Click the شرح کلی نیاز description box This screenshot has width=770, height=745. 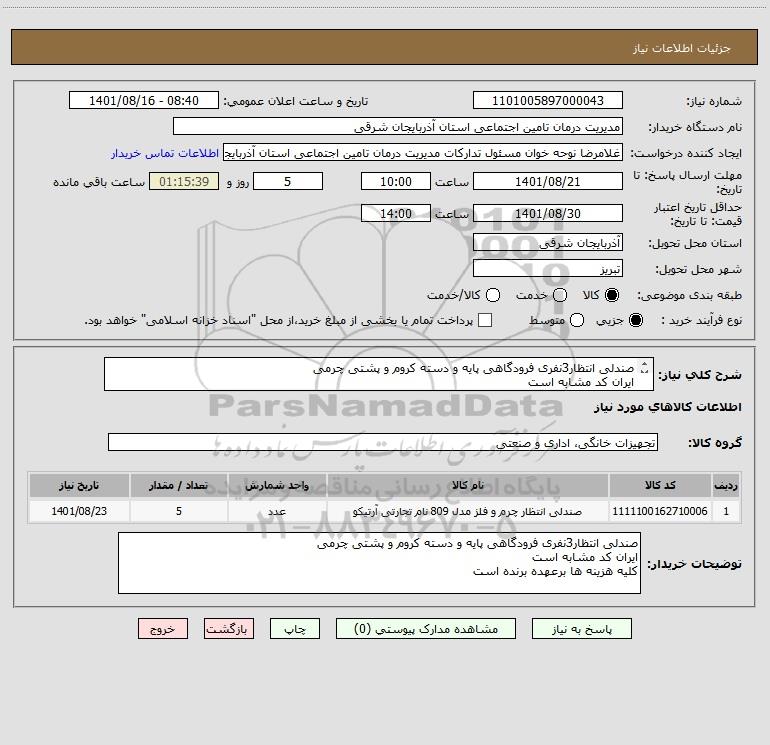379,374
